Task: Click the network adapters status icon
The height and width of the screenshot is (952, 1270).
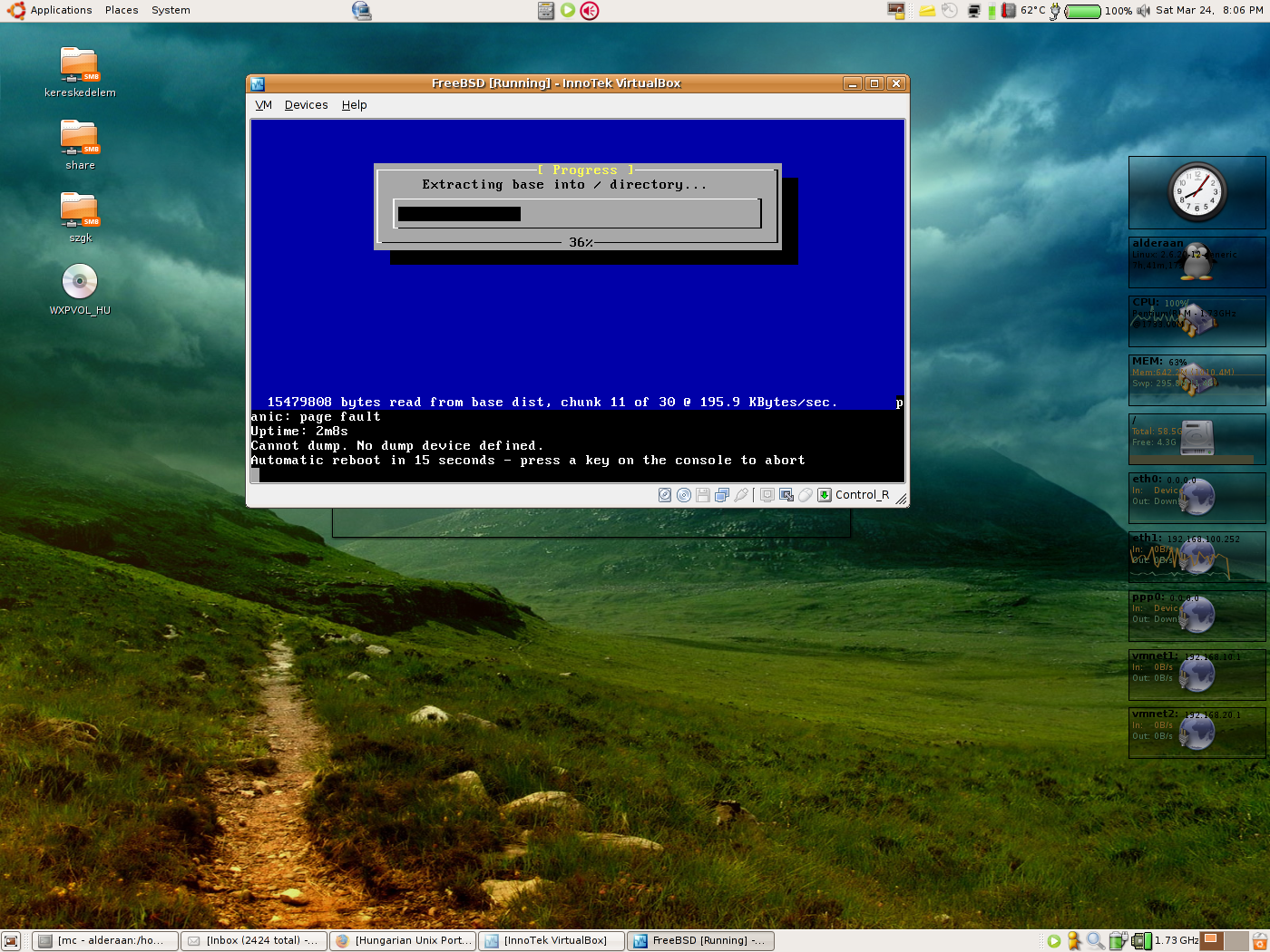Action: point(722,495)
